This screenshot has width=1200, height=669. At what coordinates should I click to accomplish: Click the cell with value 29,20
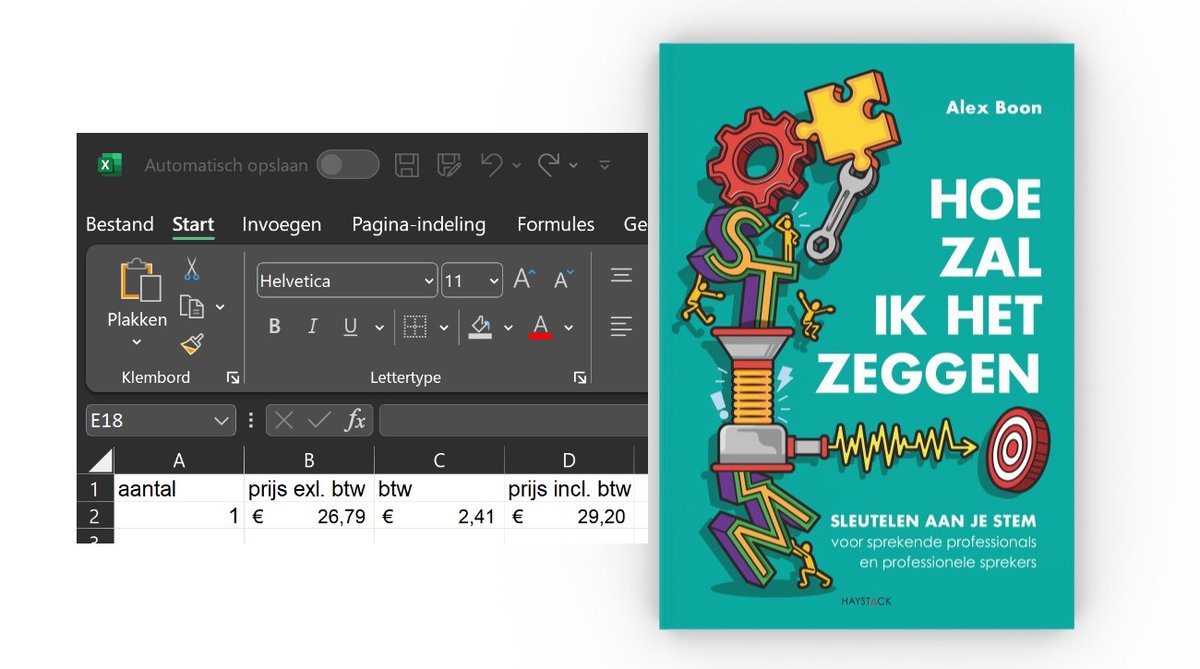569,516
